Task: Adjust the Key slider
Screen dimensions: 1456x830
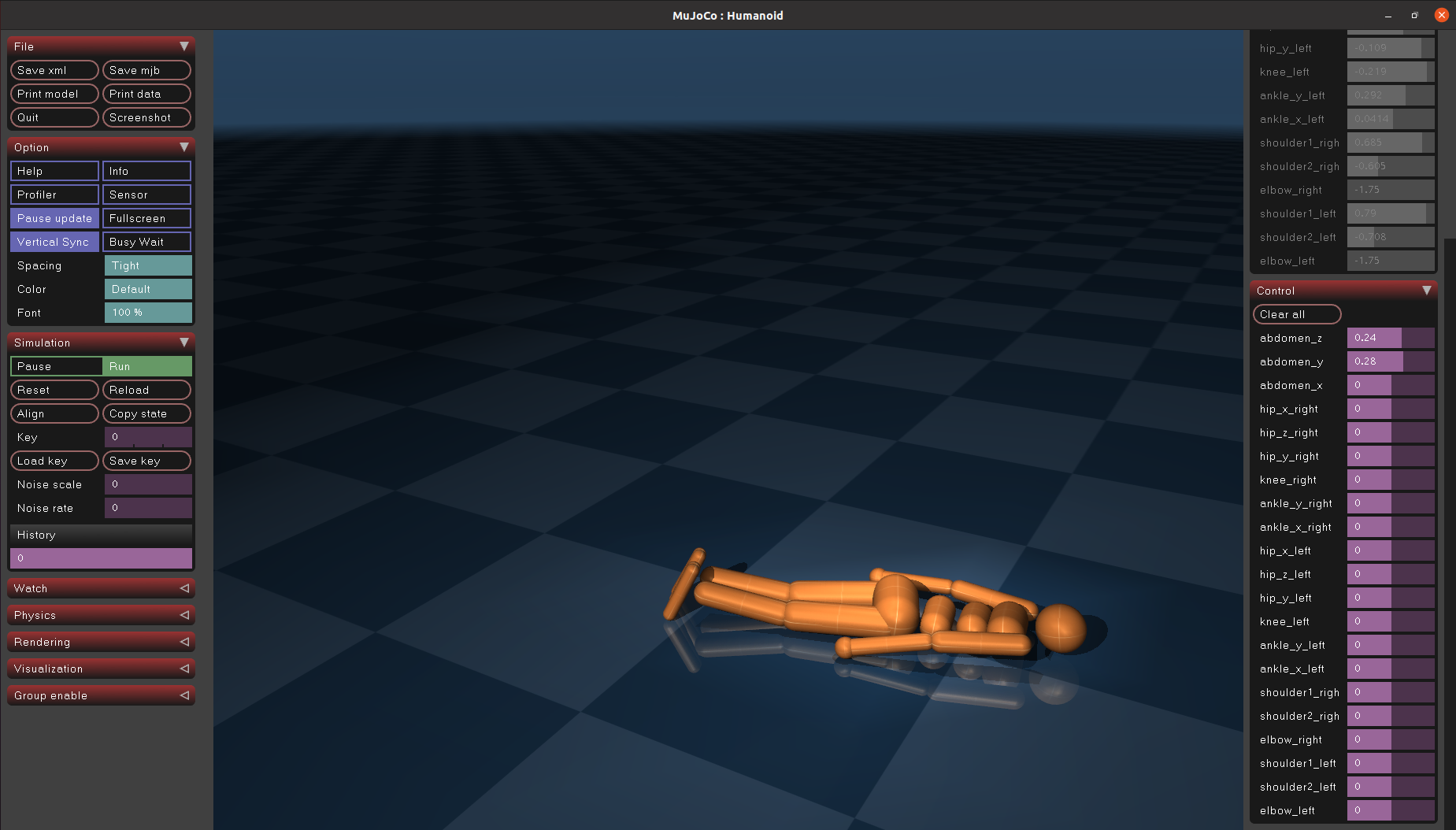Action: pos(148,437)
